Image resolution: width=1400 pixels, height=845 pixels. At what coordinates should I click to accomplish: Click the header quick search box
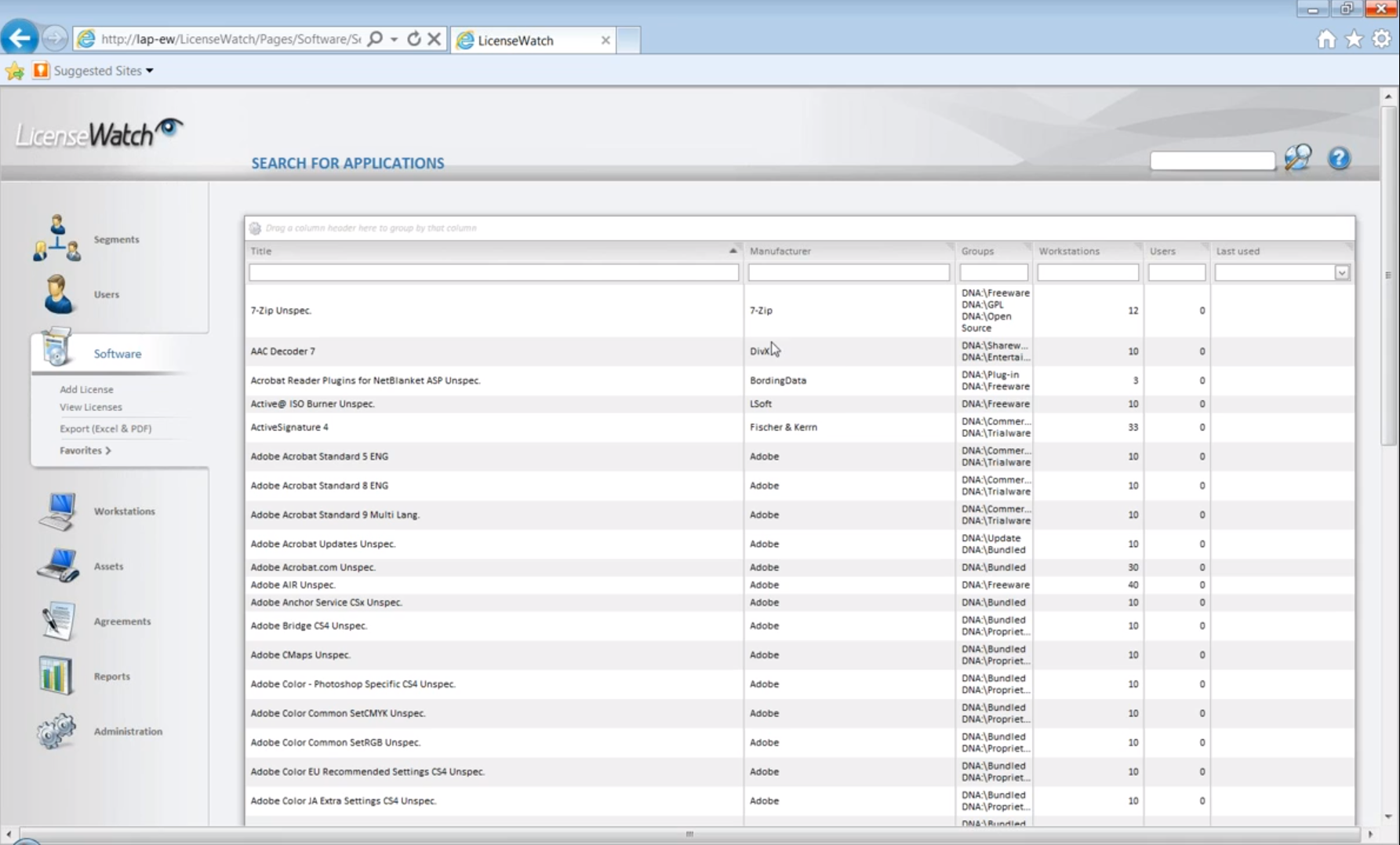coord(1213,160)
